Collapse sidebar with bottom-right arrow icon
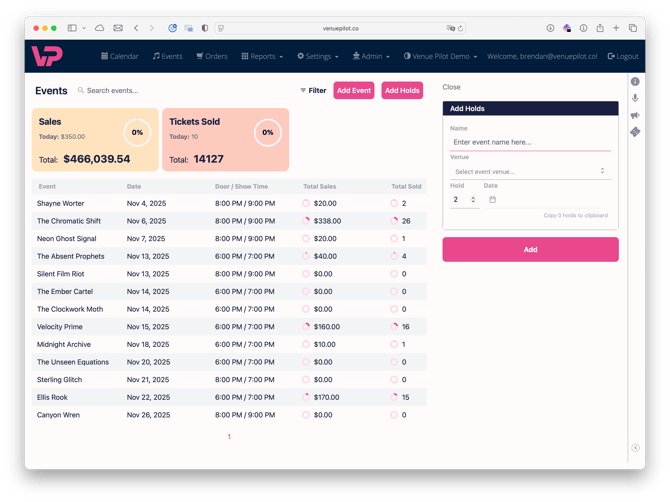Image resolution: width=670 pixels, height=502 pixels. pyautogui.click(x=635, y=448)
